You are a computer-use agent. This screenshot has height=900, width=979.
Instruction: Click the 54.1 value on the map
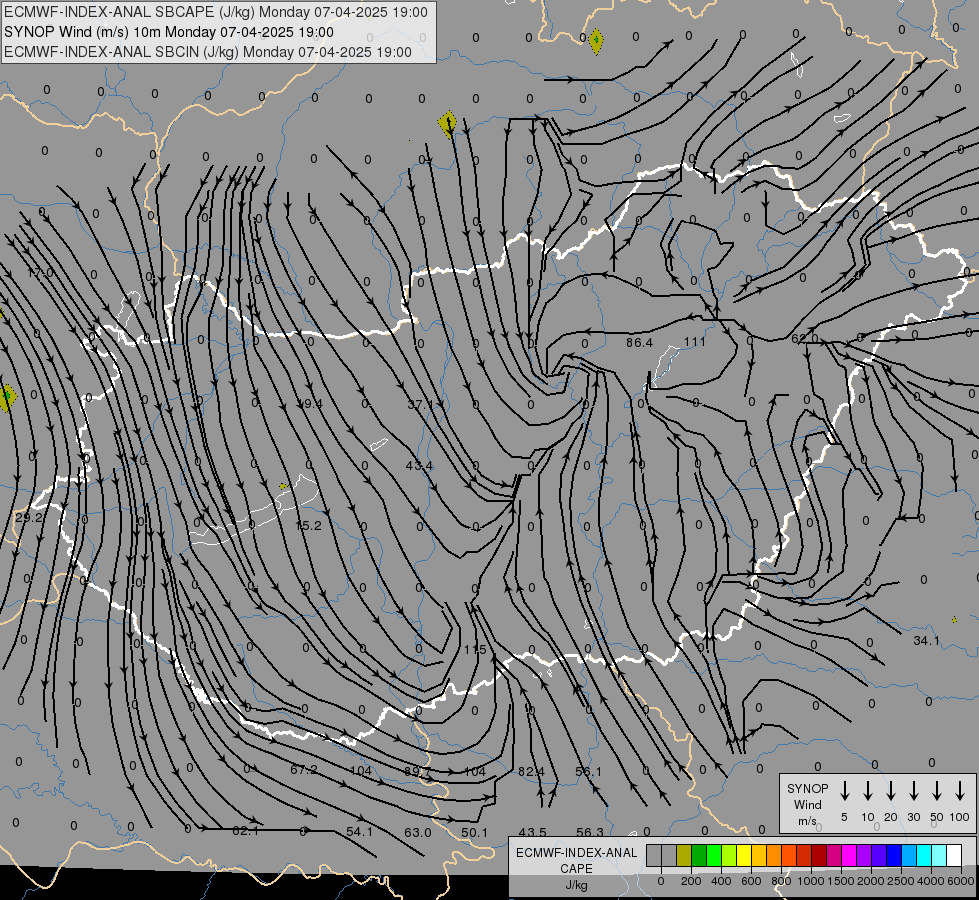click(359, 832)
